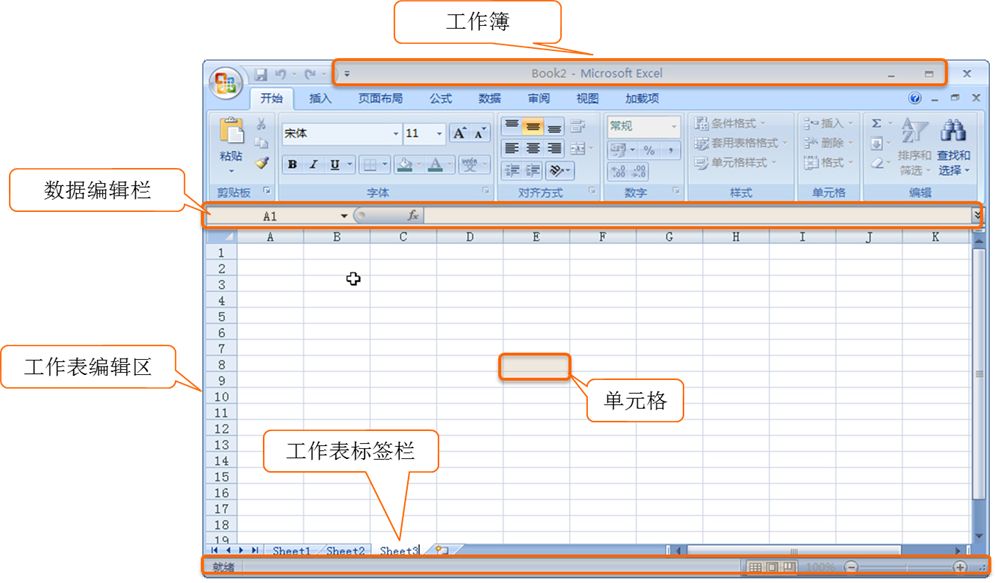The width and height of the screenshot is (997, 583).
Task: Switch to Page Break Preview in status bar
Action: point(788,567)
